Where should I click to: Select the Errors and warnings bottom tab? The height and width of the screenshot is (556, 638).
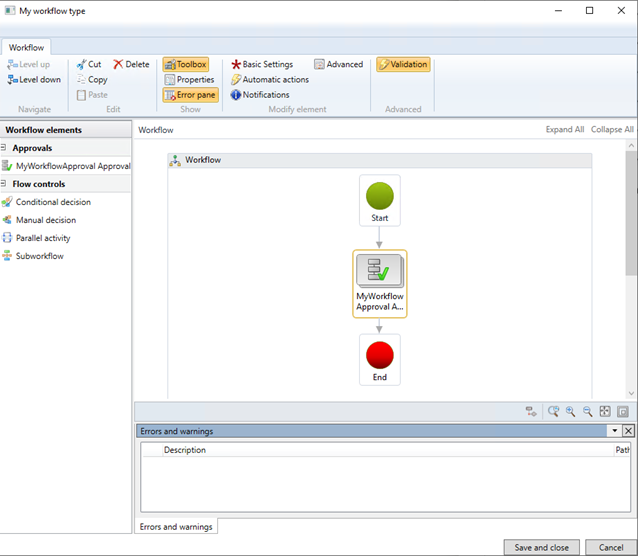click(x=176, y=527)
